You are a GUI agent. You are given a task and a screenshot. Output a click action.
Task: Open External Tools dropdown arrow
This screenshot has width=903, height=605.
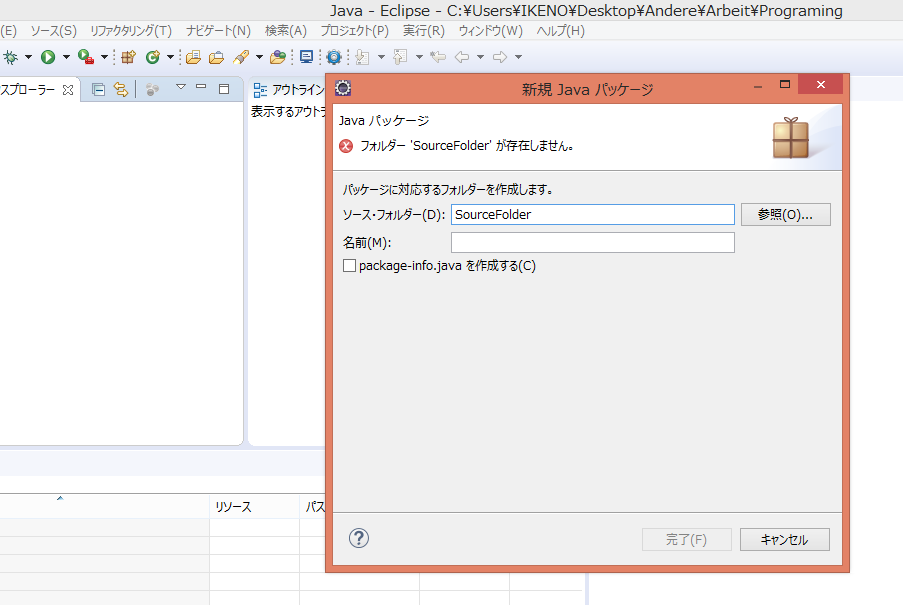tap(104, 57)
